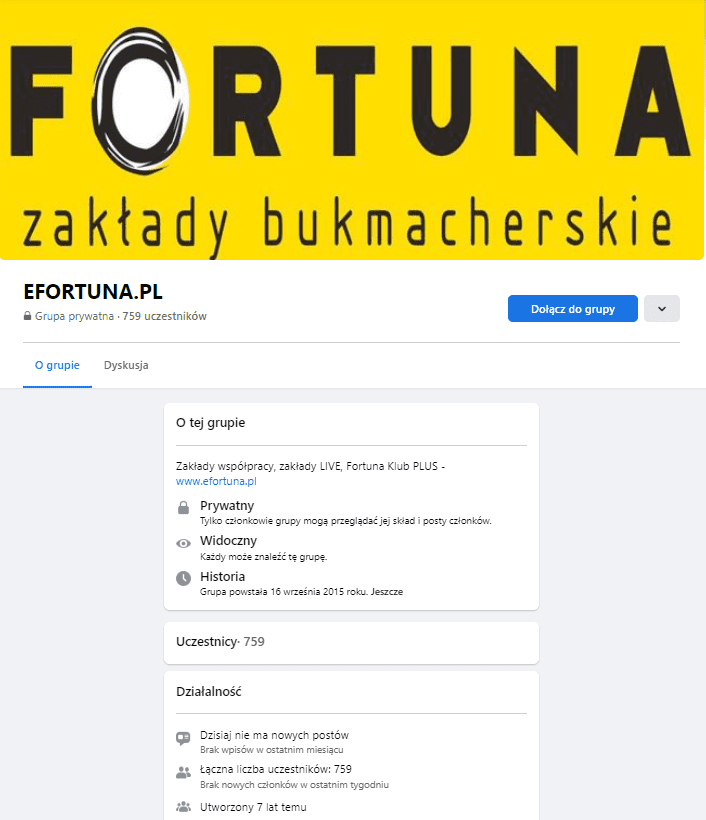706x820 pixels.
Task: Select the O grupie tab
Action: click(57, 365)
